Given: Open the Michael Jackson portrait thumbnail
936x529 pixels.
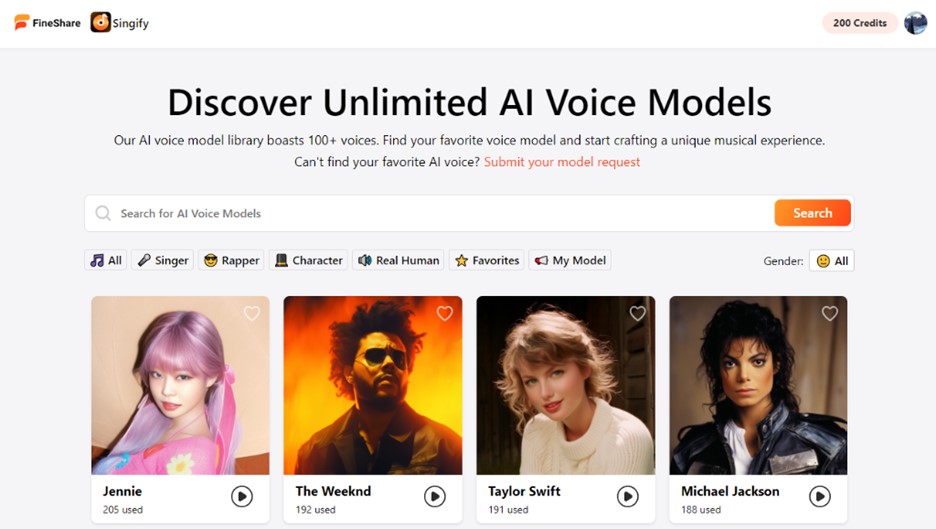Looking at the screenshot, I should pyautogui.click(x=758, y=385).
